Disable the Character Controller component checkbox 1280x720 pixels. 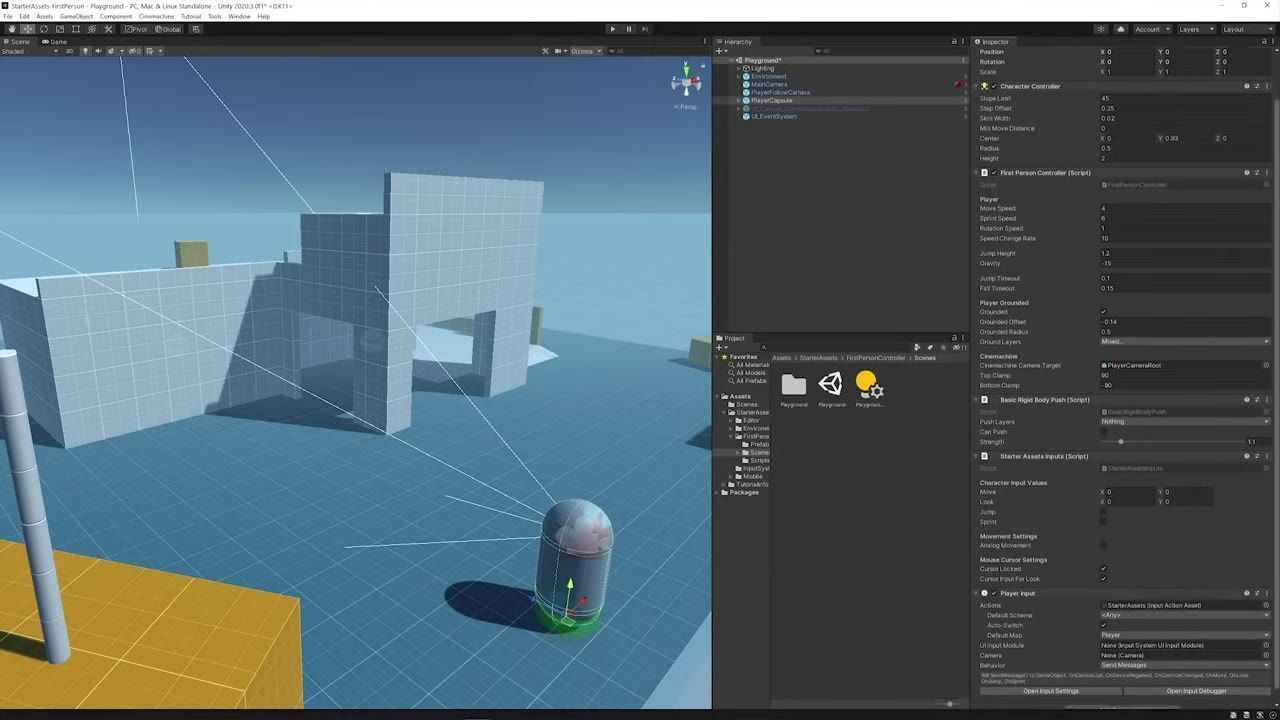(x=994, y=86)
